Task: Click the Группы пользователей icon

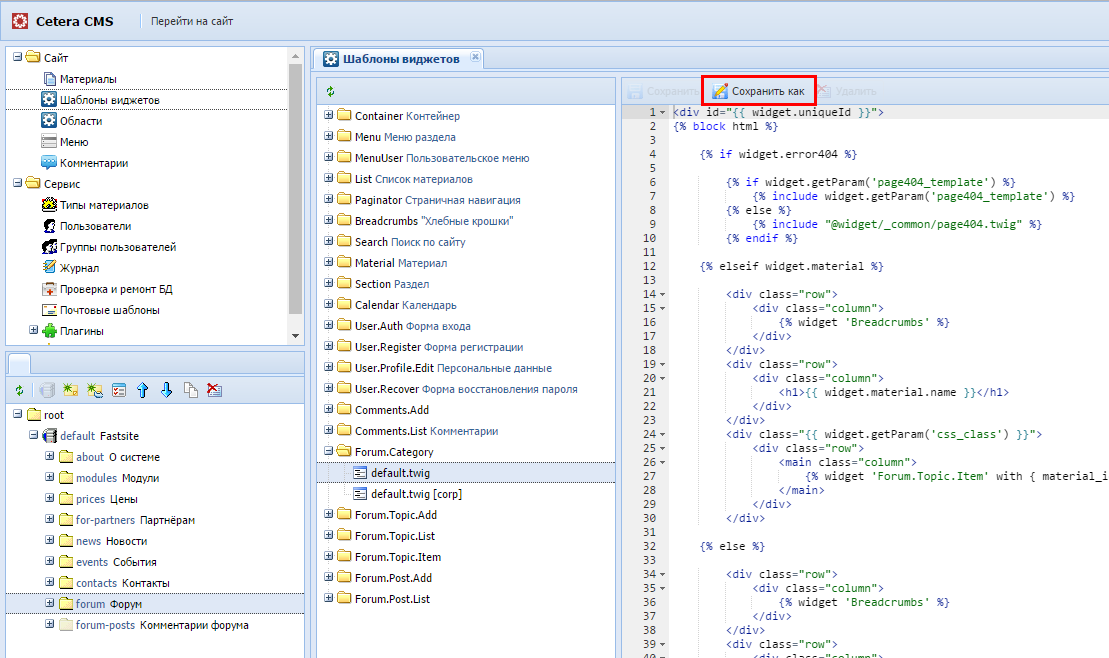Action: click(x=49, y=247)
